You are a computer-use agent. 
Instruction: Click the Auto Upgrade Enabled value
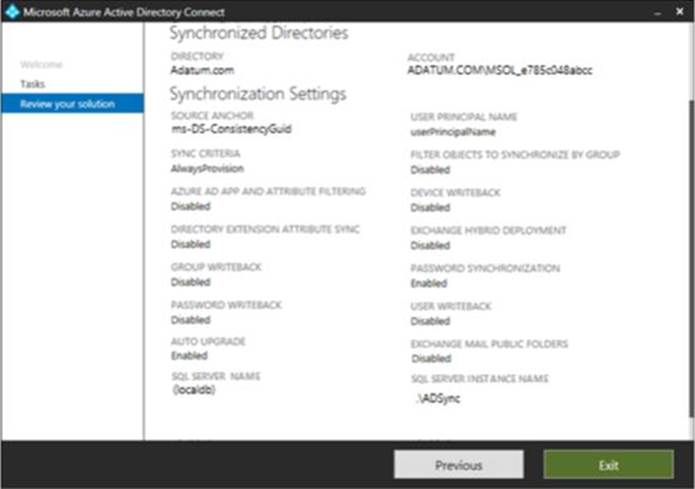click(189, 356)
